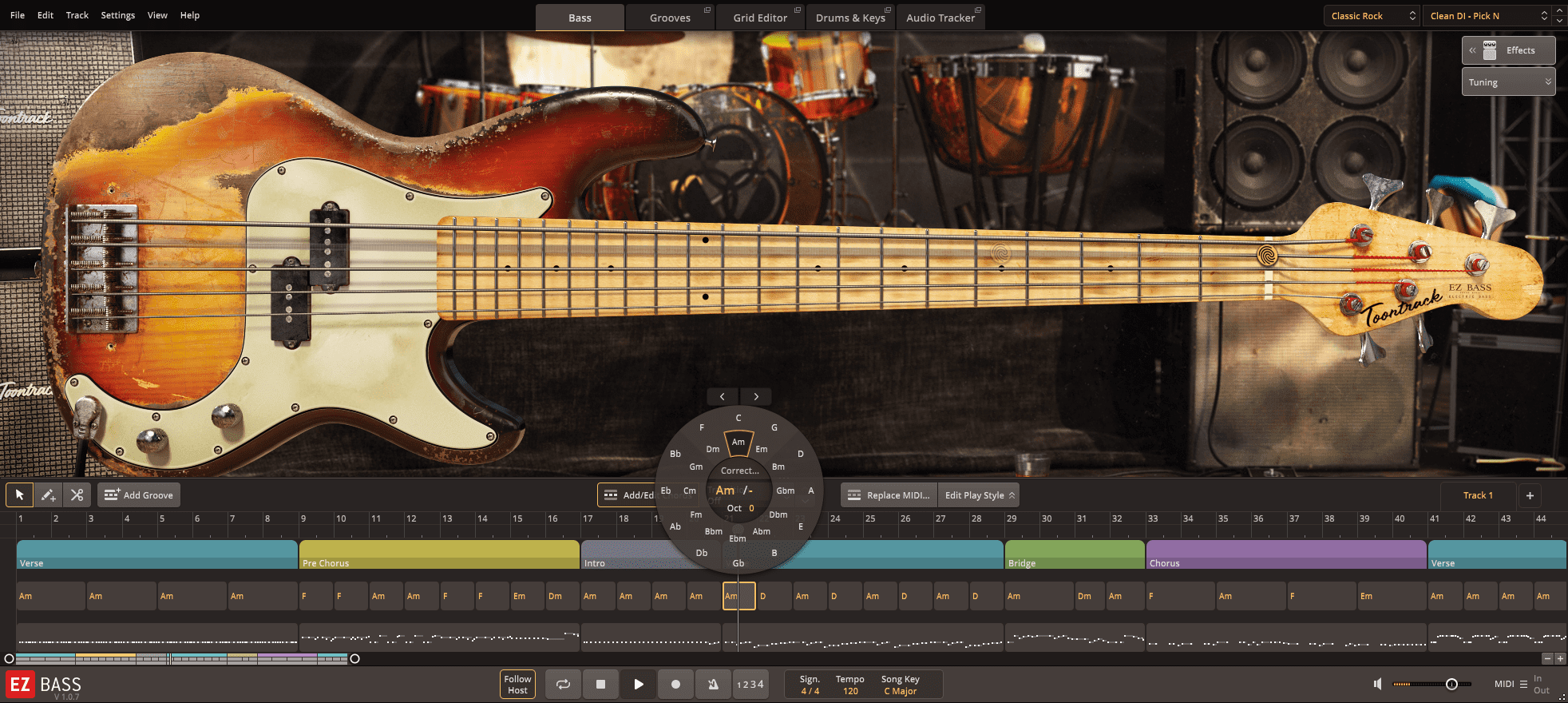Detach the Audio Tracker tab window icon
The image size is (1568, 703).
click(978, 10)
